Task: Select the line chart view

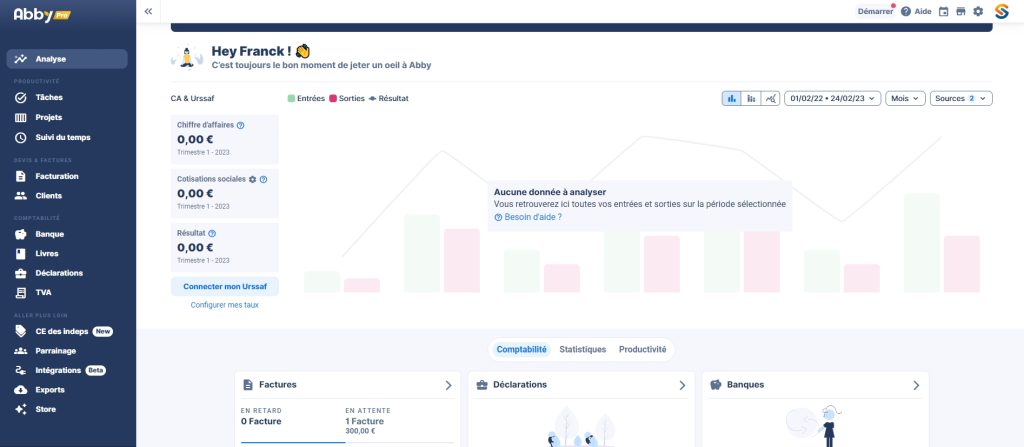Action: coord(771,98)
